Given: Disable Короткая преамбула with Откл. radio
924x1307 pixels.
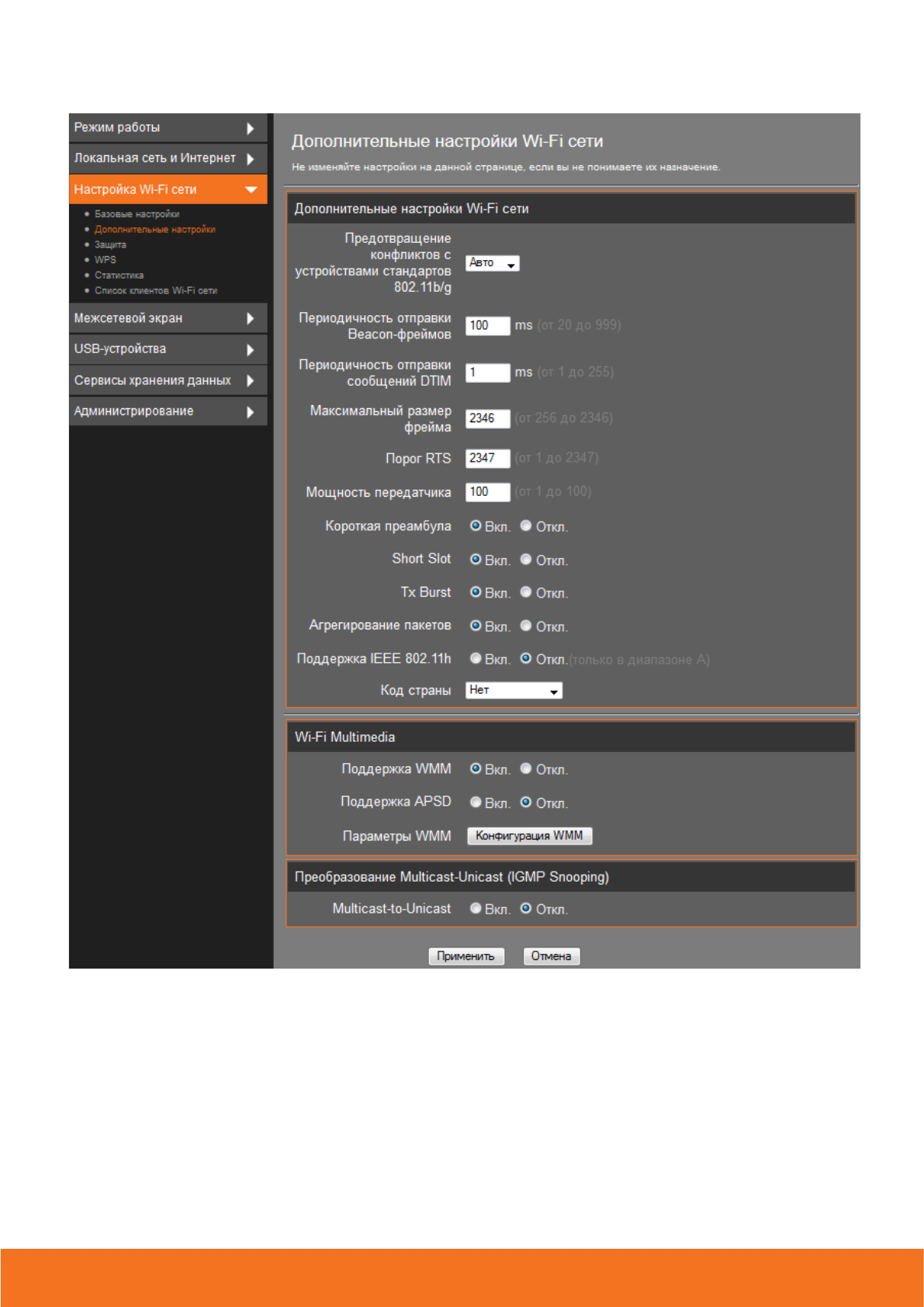Looking at the screenshot, I should pyautogui.click(x=526, y=526).
